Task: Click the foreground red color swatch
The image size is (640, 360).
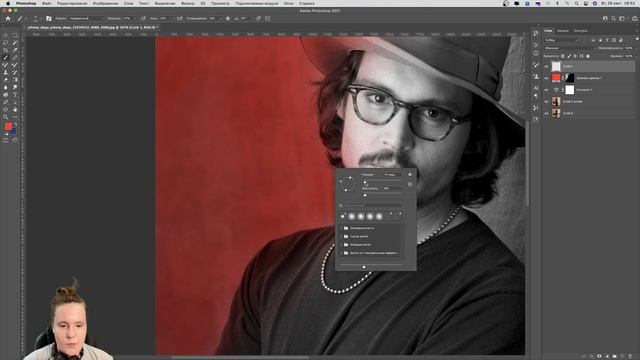Action: [8, 127]
